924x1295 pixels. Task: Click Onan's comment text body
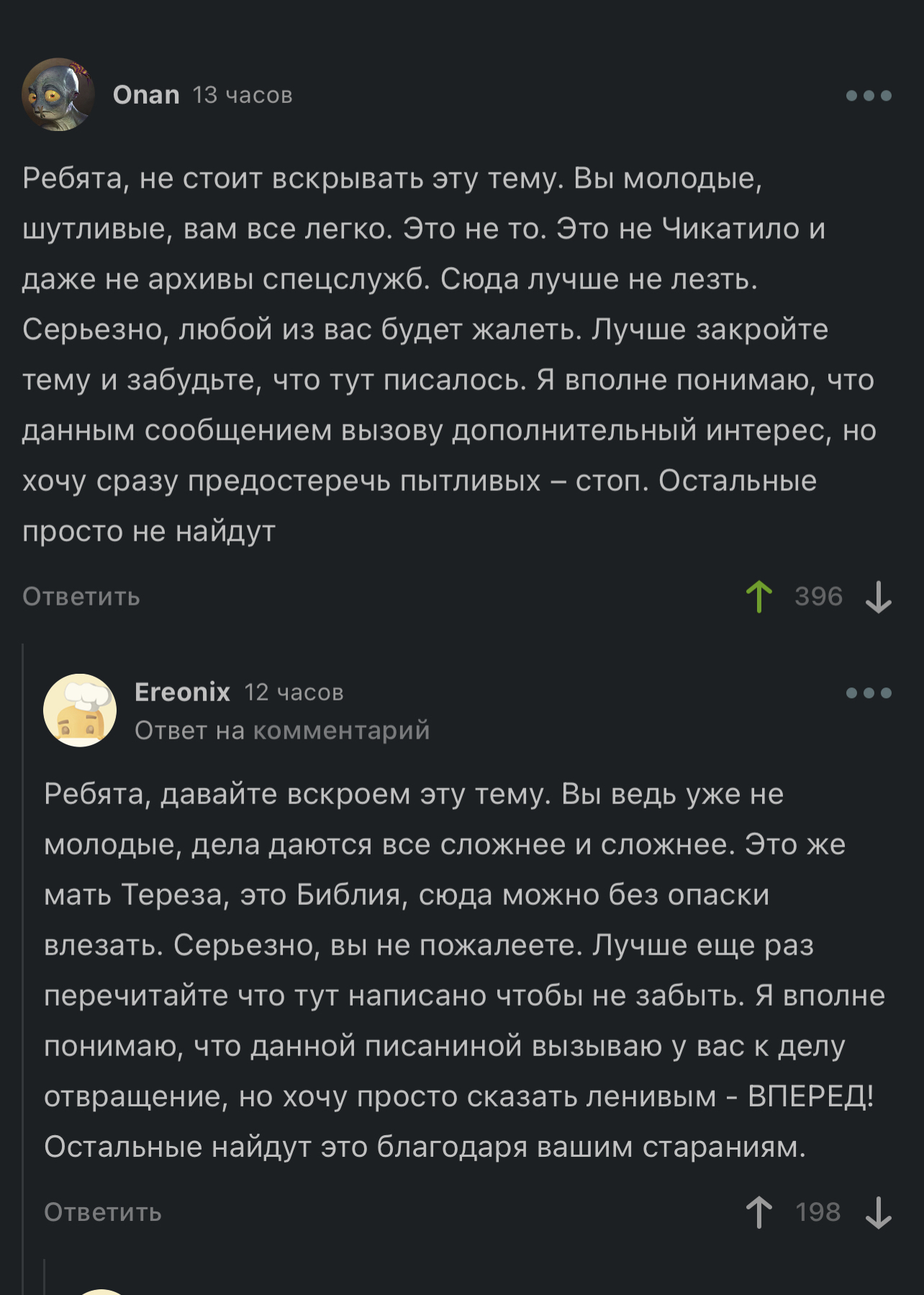click(x=446, y=354)
